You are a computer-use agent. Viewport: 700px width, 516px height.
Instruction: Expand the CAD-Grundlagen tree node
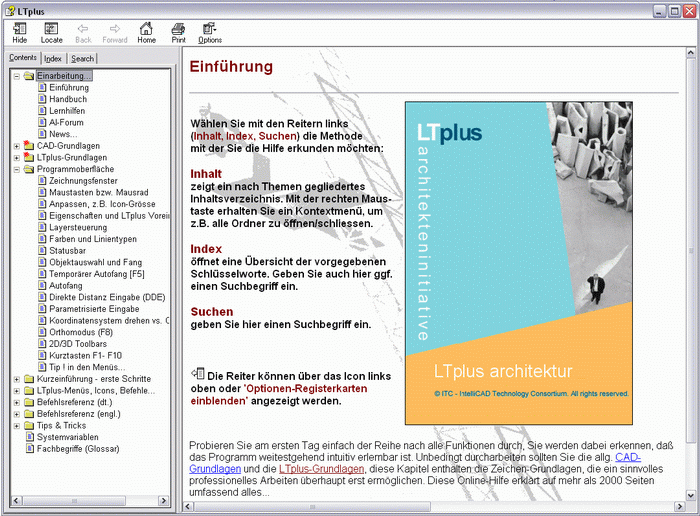pyautogui.click(x=17, y=146)
